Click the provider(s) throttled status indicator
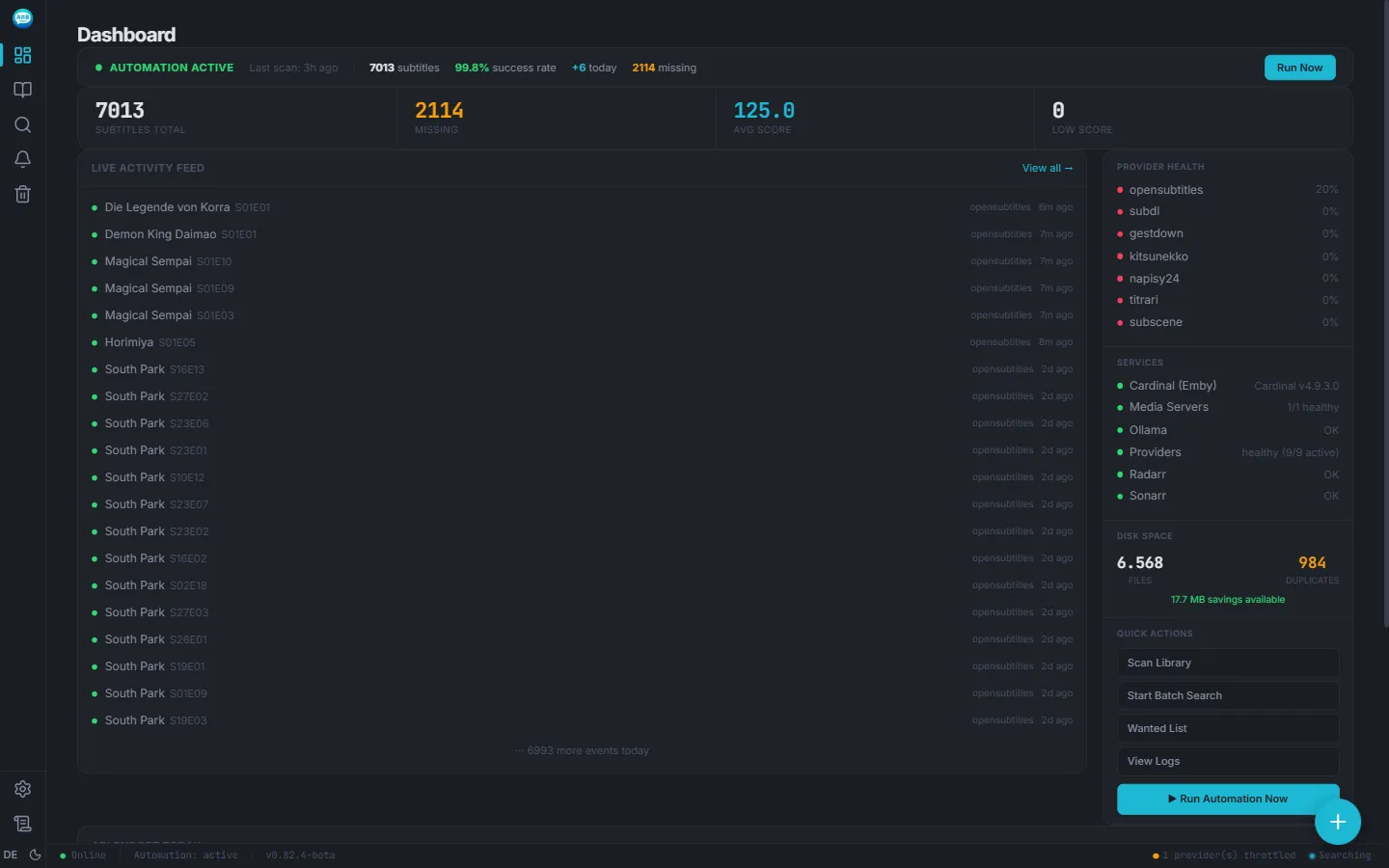 click(x=1224, y=855)
